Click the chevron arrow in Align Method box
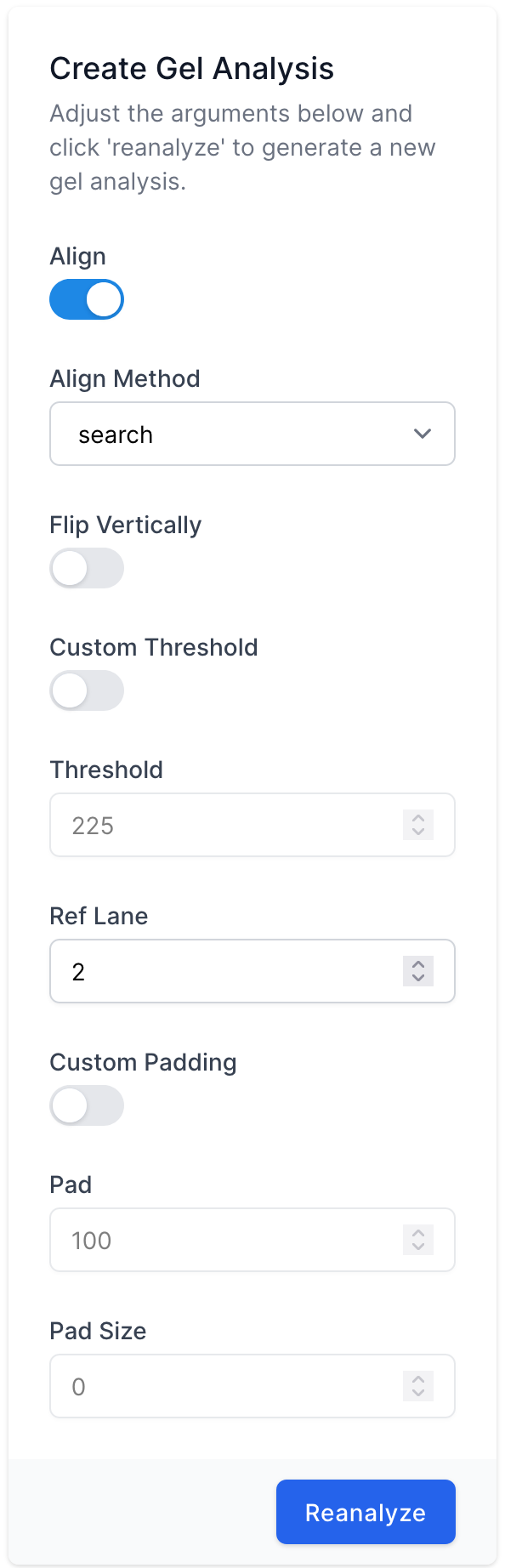The height and width of the screenshot is (1568, 505). (423, 434)
